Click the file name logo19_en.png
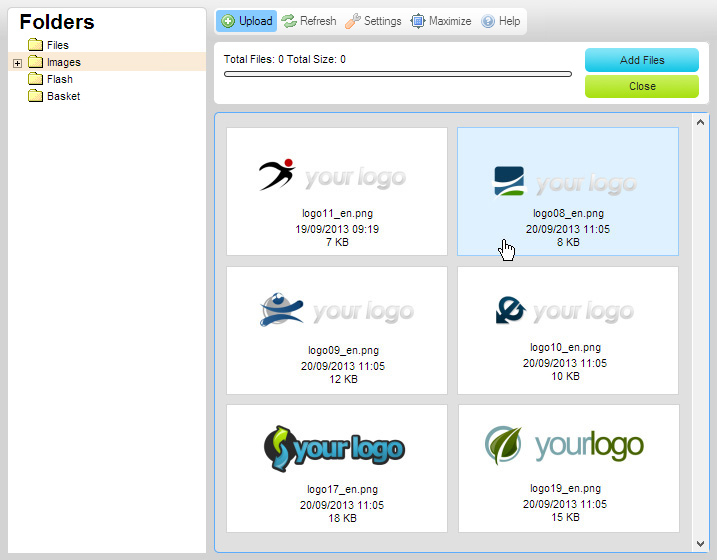 (565, 489)
